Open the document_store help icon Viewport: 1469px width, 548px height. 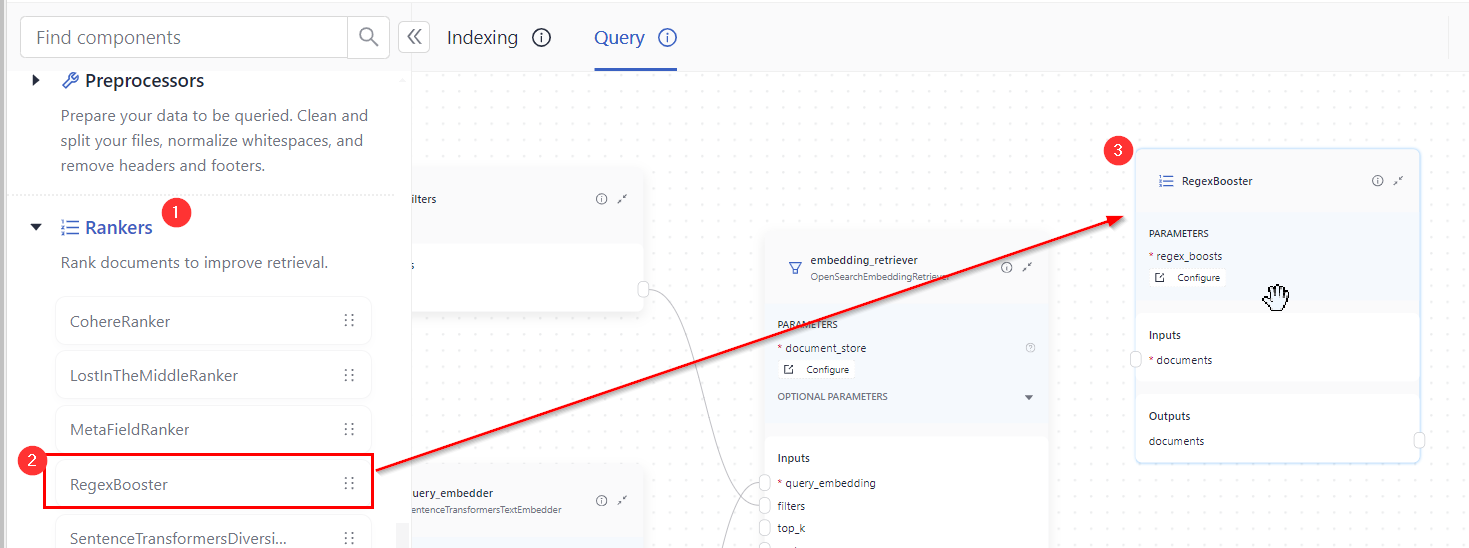pos(1030,348)
